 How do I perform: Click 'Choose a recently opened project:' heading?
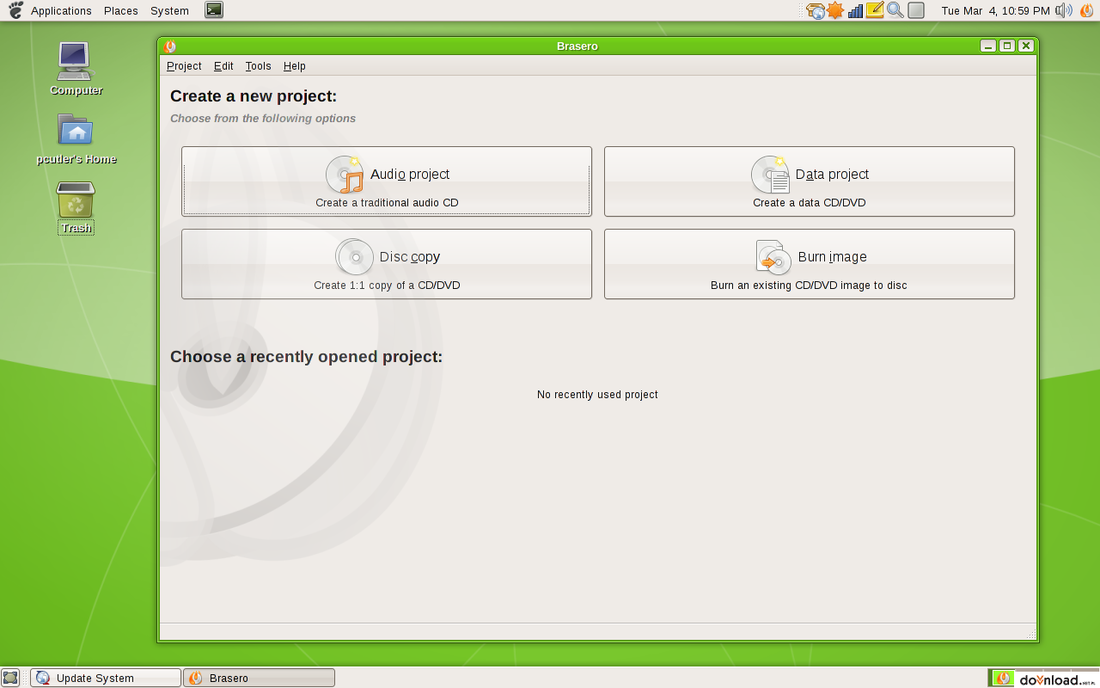click(x=306, y=356)
